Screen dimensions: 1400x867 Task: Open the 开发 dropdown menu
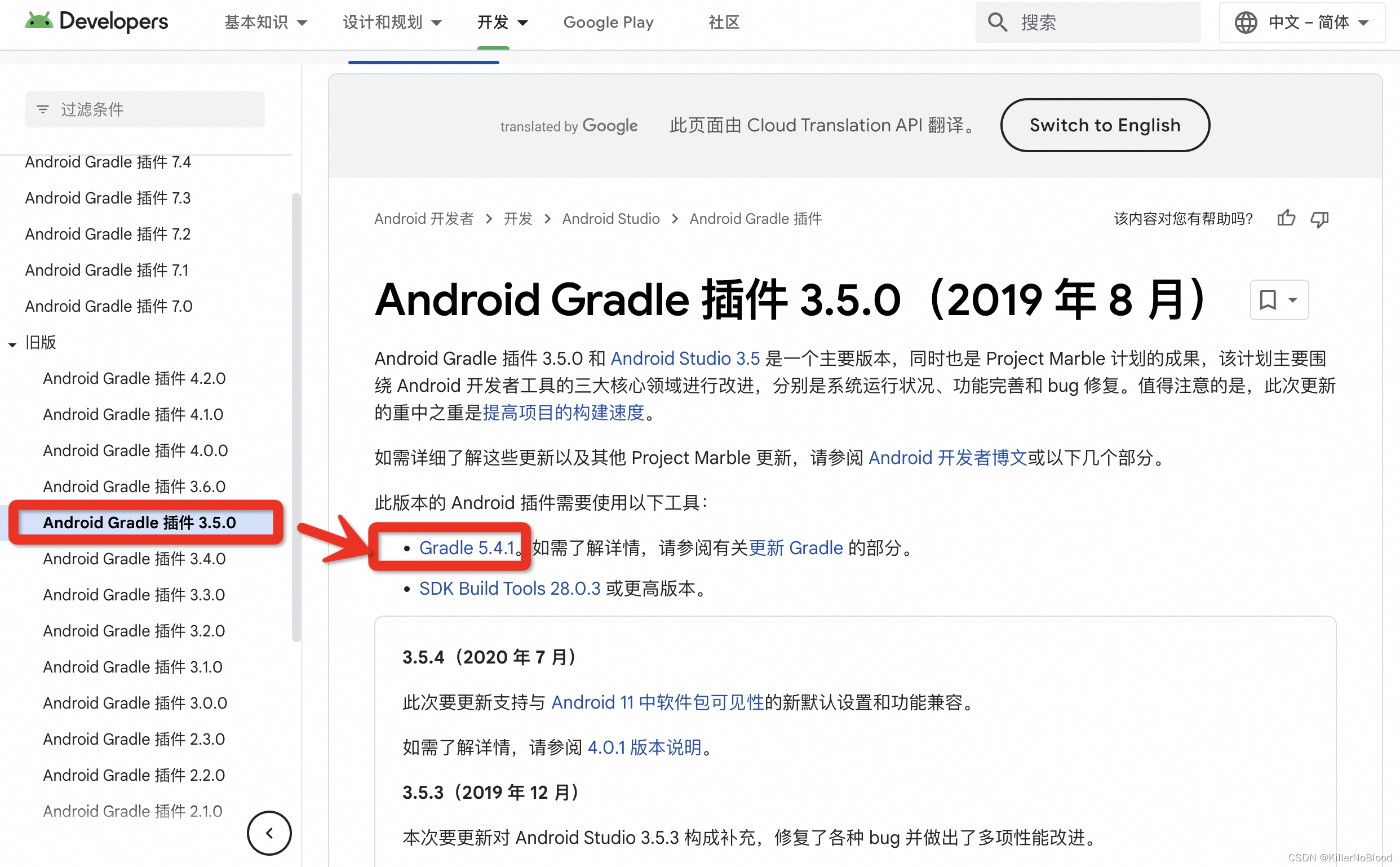pyautogui.click(x=502, y=23)
